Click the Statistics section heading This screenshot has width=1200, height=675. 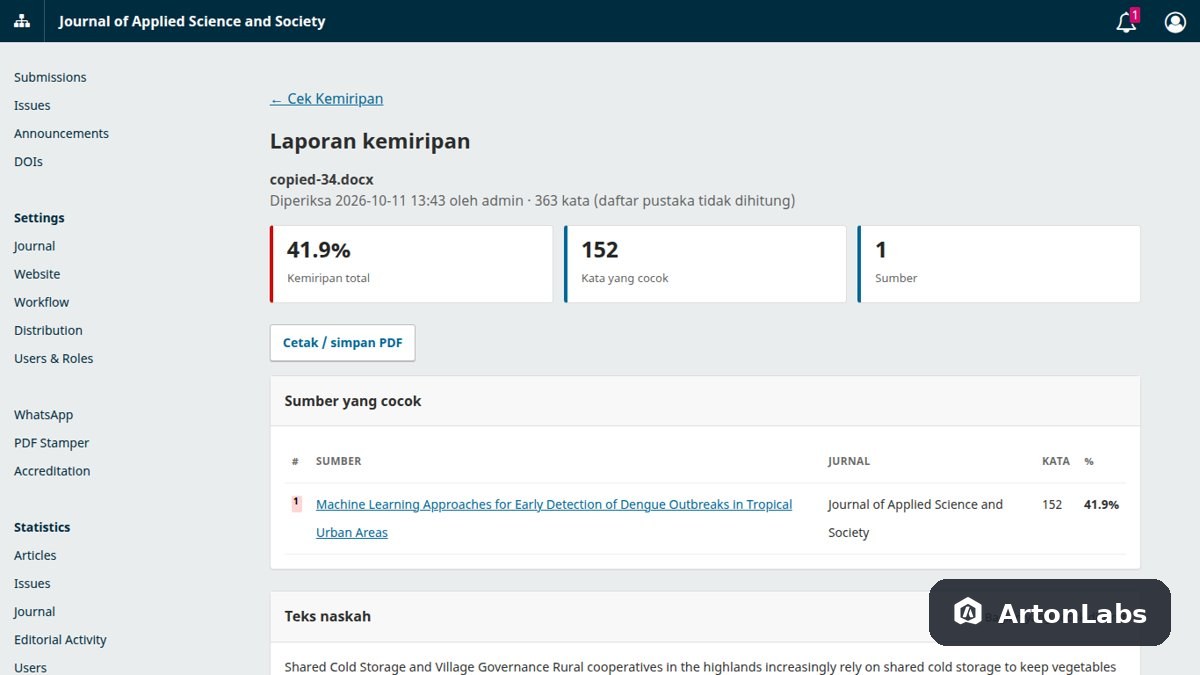click(42, 527)
